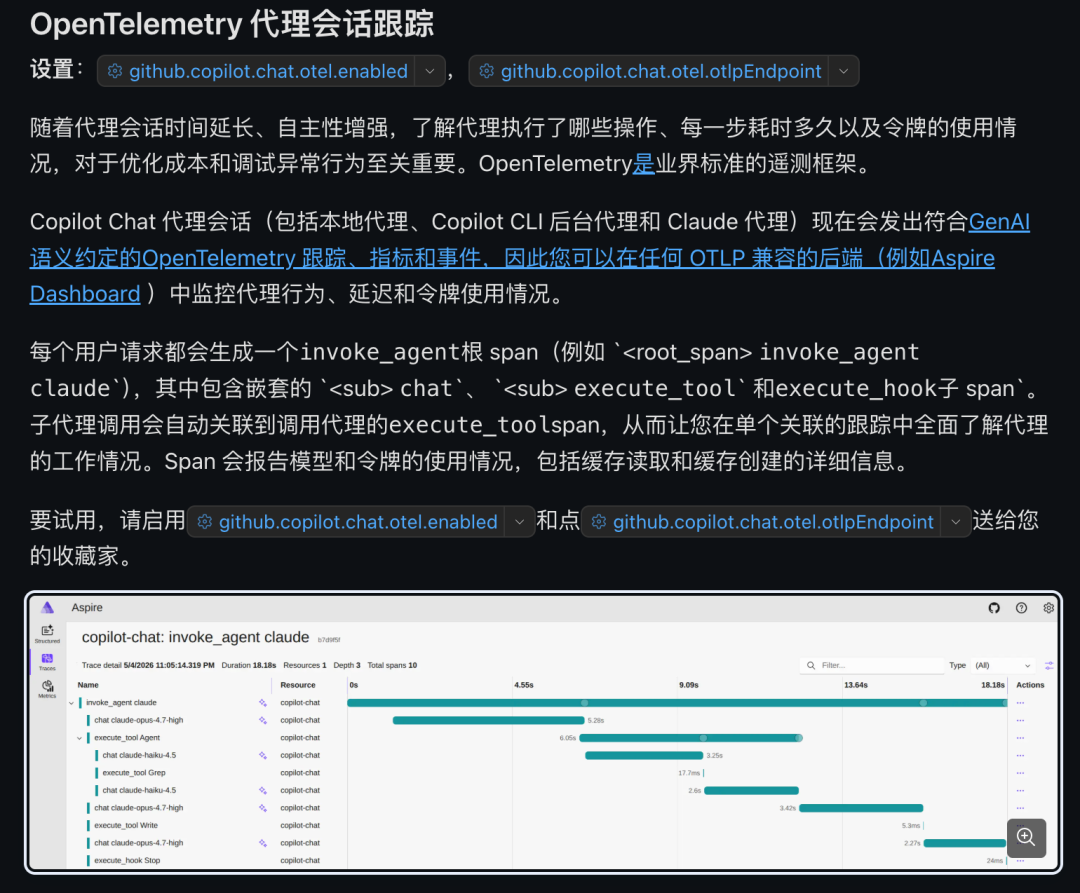This screenshot has height=893, width=1080.
Task: Click sparkle icon on first chat claude-opus-4.7-high row
Action: coord(262,720)
